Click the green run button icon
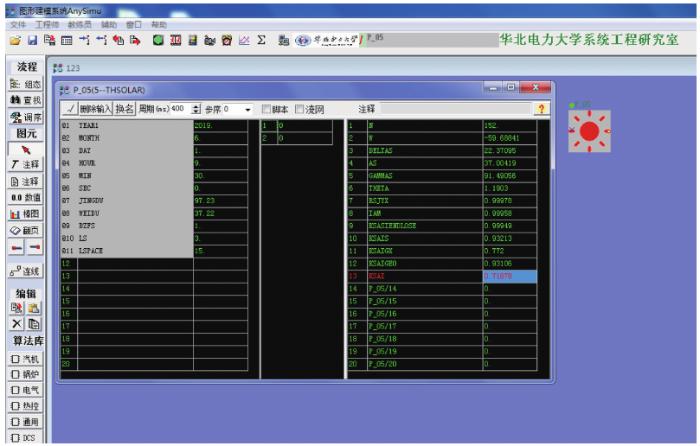 point(158,40)
